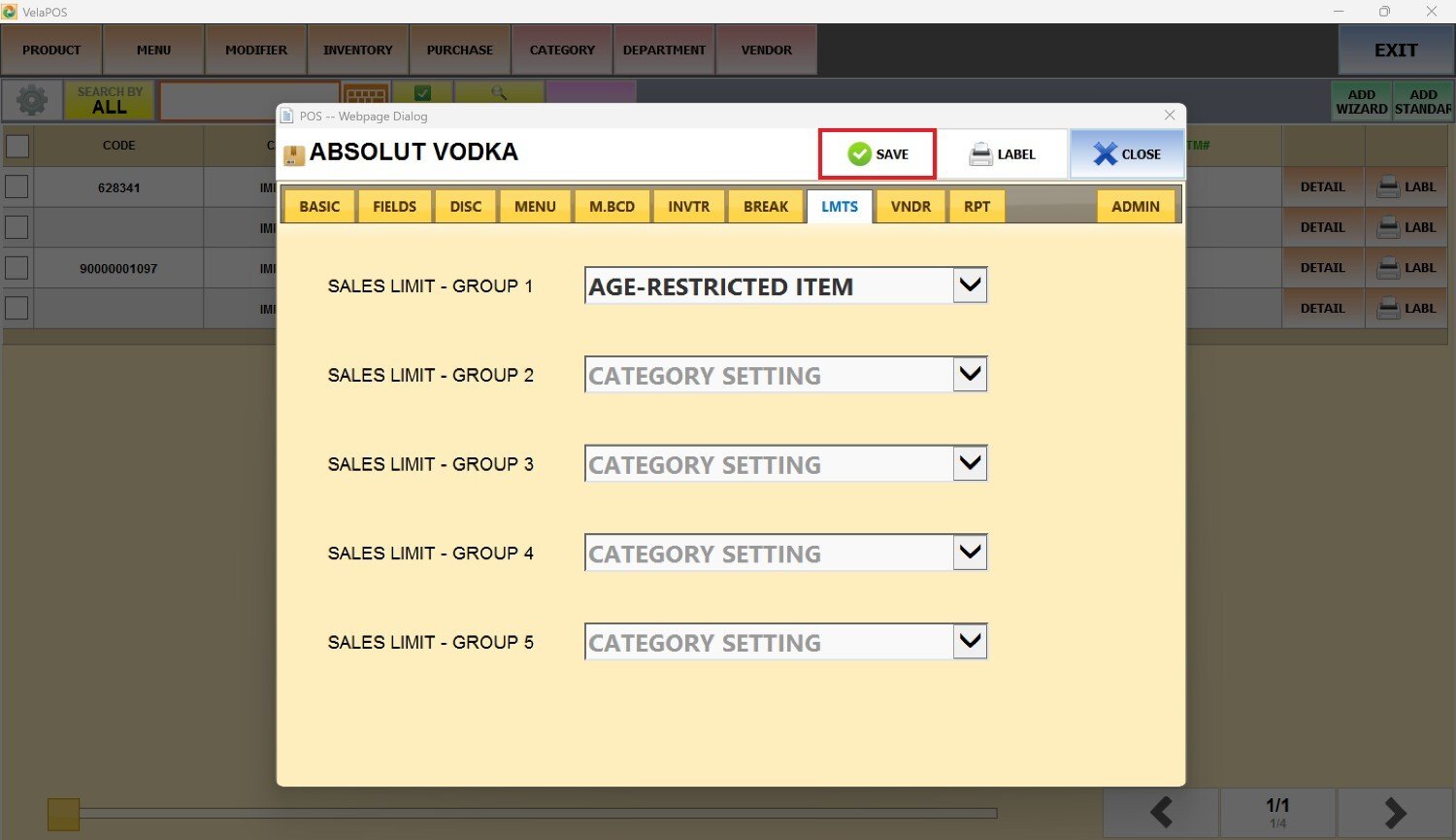Click the magnifying glass search button
The image size is (1456, 840).
(499, 93)
